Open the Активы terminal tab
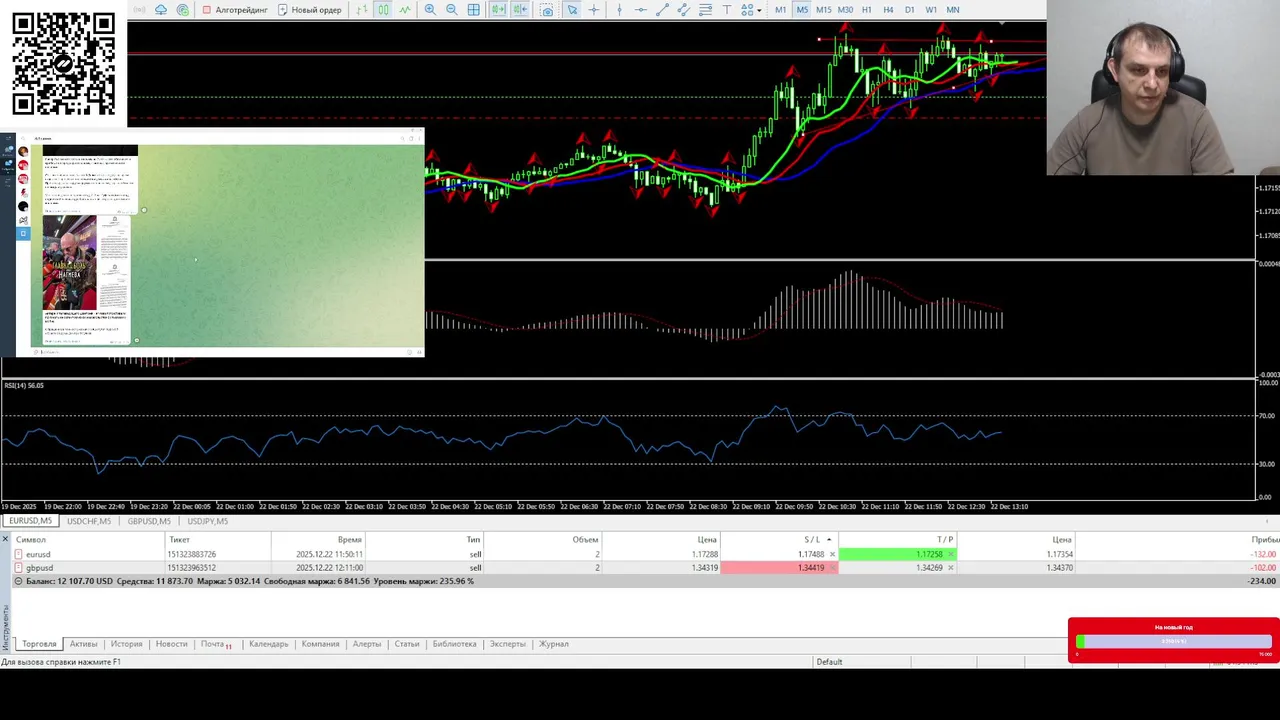Screen dimensions: 1280x720 click(83, 644)
